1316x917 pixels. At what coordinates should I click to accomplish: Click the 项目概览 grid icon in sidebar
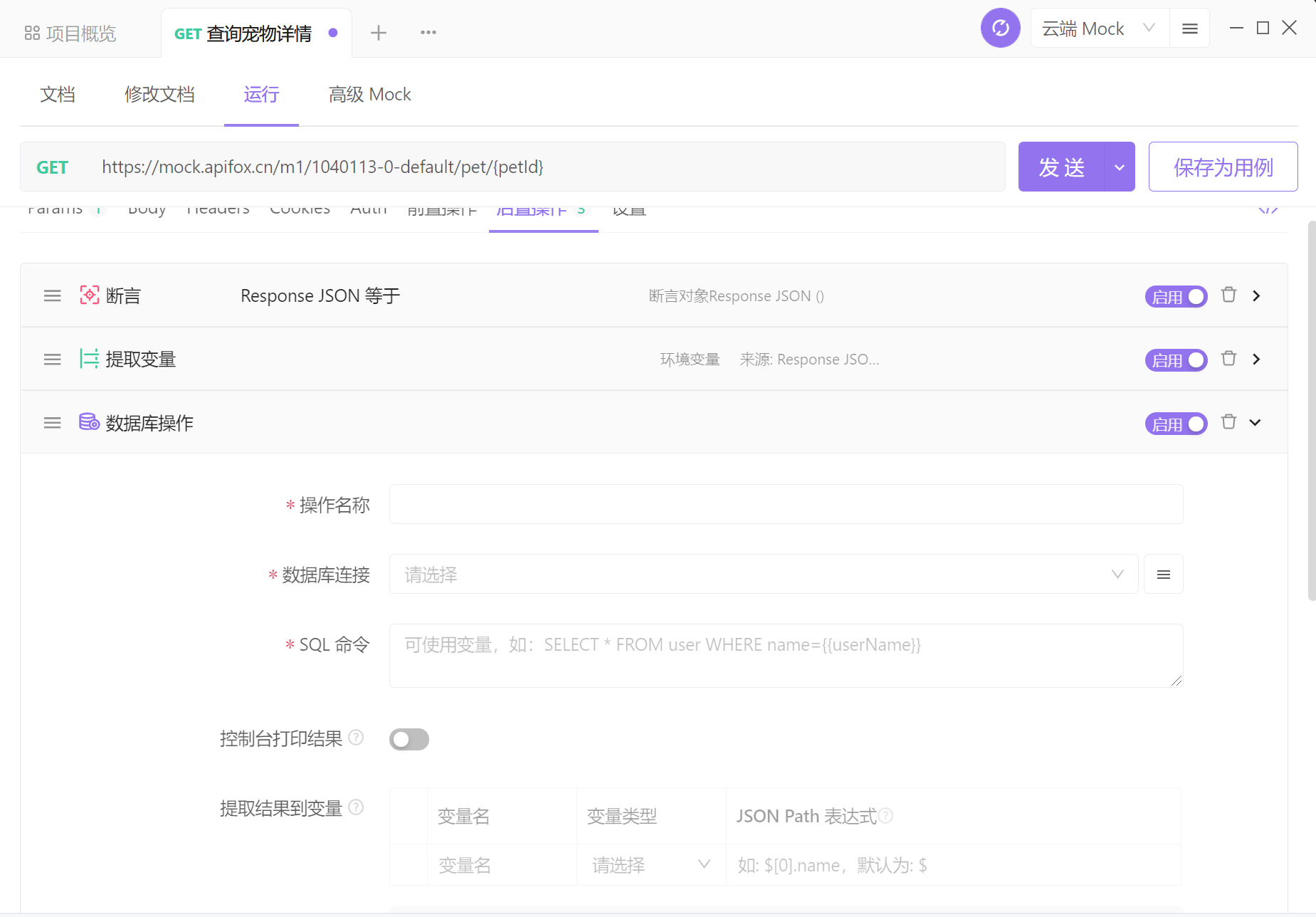coord(31,32)
